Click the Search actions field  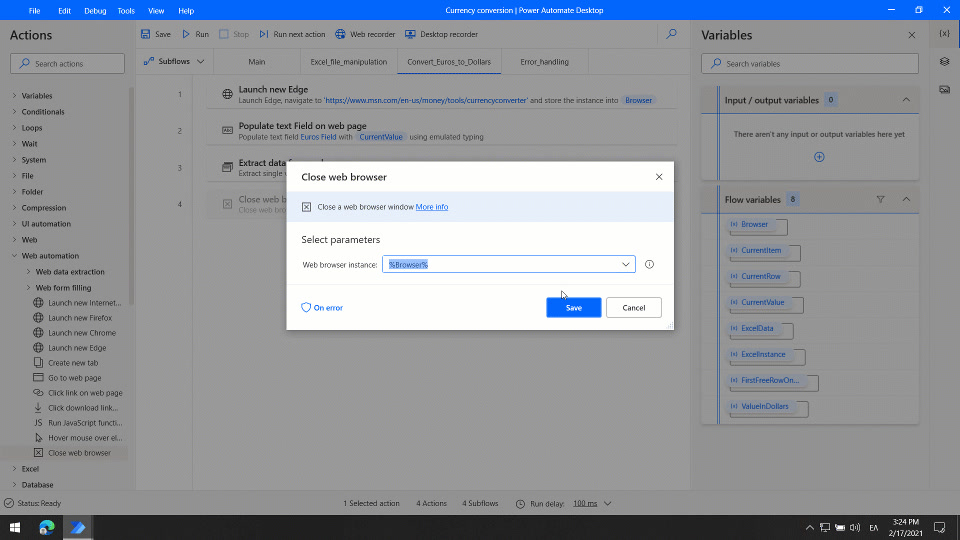coord(67,64)
